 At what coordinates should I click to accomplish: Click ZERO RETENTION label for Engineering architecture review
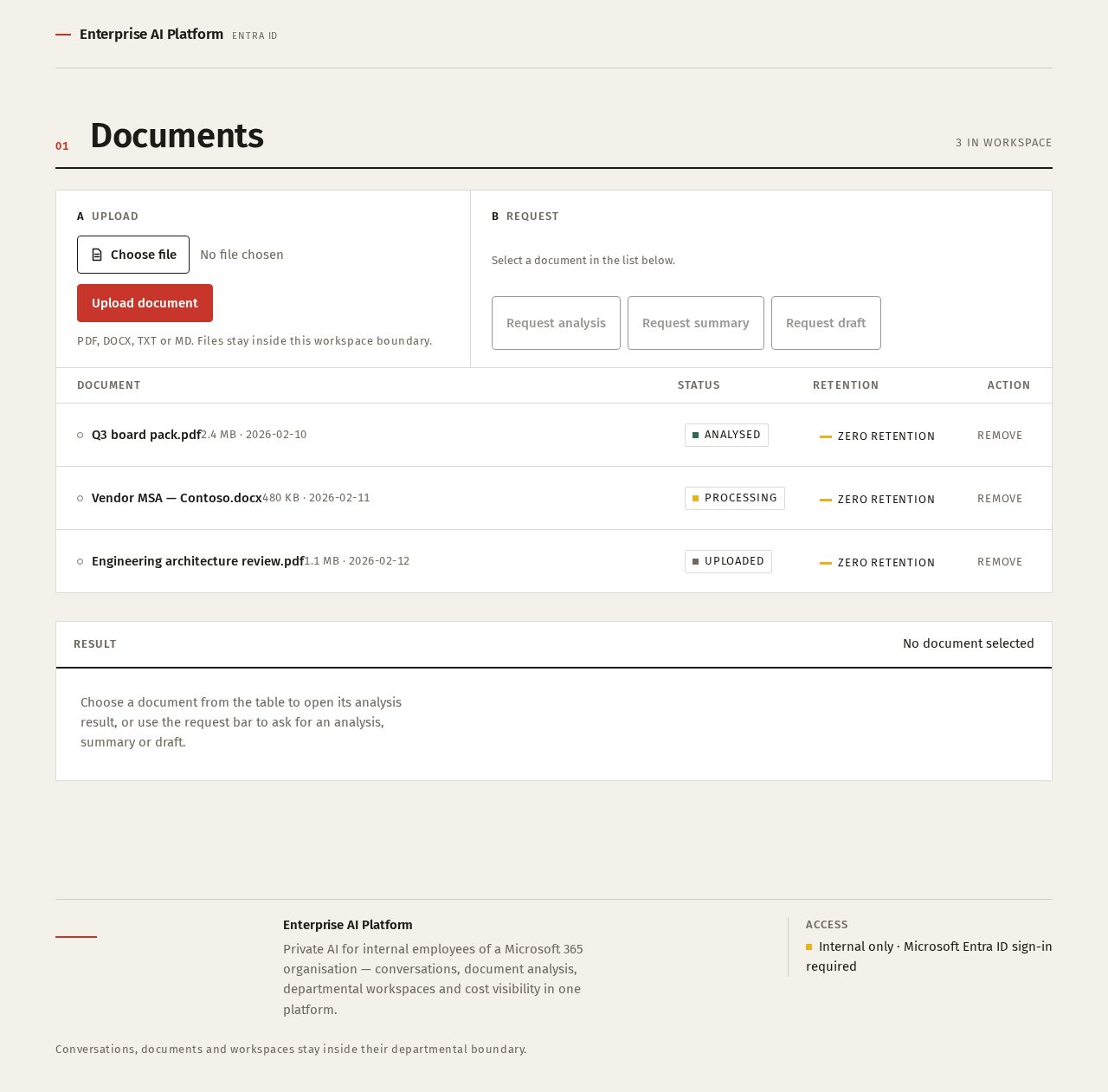tap(878, 563)
